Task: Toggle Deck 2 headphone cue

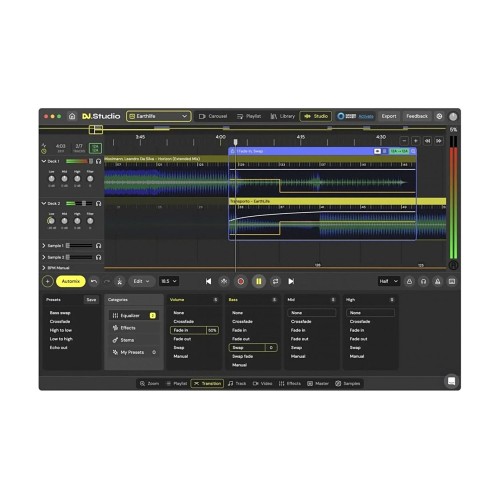Action: coord(99,203)
